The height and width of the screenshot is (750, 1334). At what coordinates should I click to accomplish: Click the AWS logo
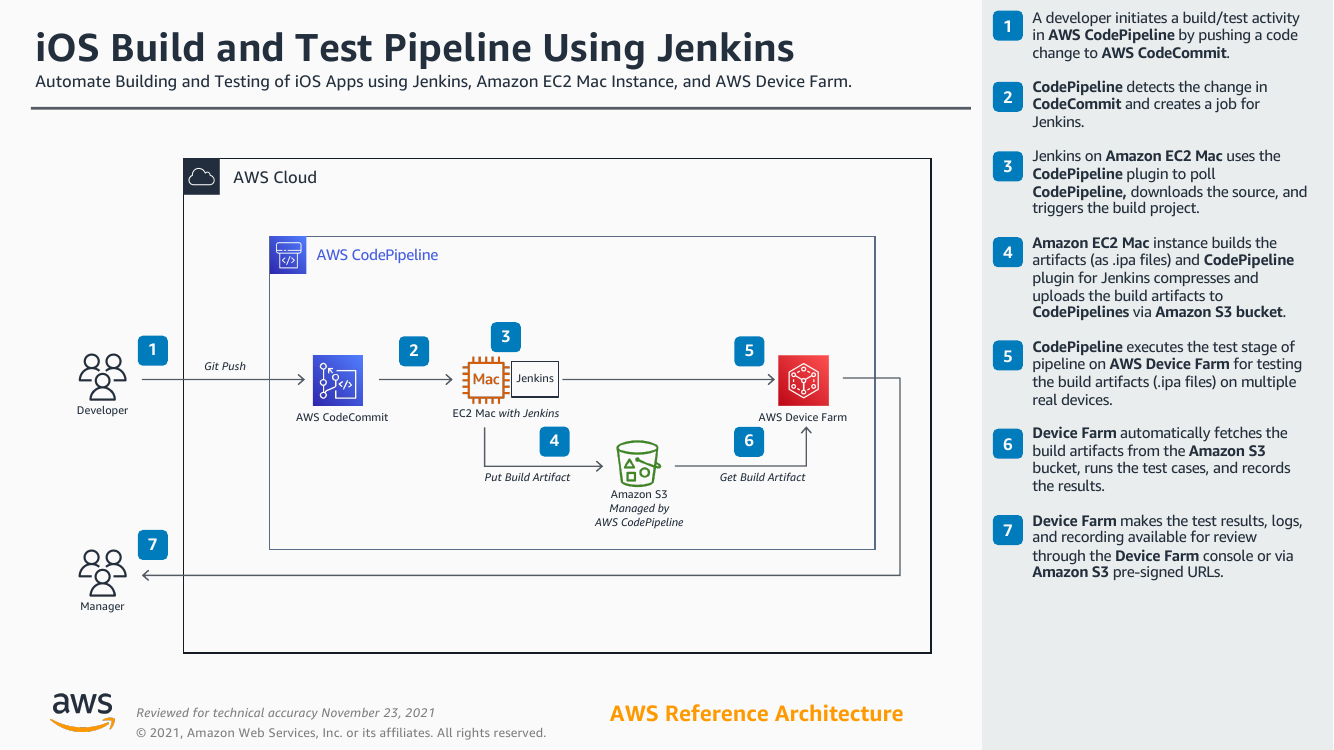pyautogui.click(x=83, y=712)
